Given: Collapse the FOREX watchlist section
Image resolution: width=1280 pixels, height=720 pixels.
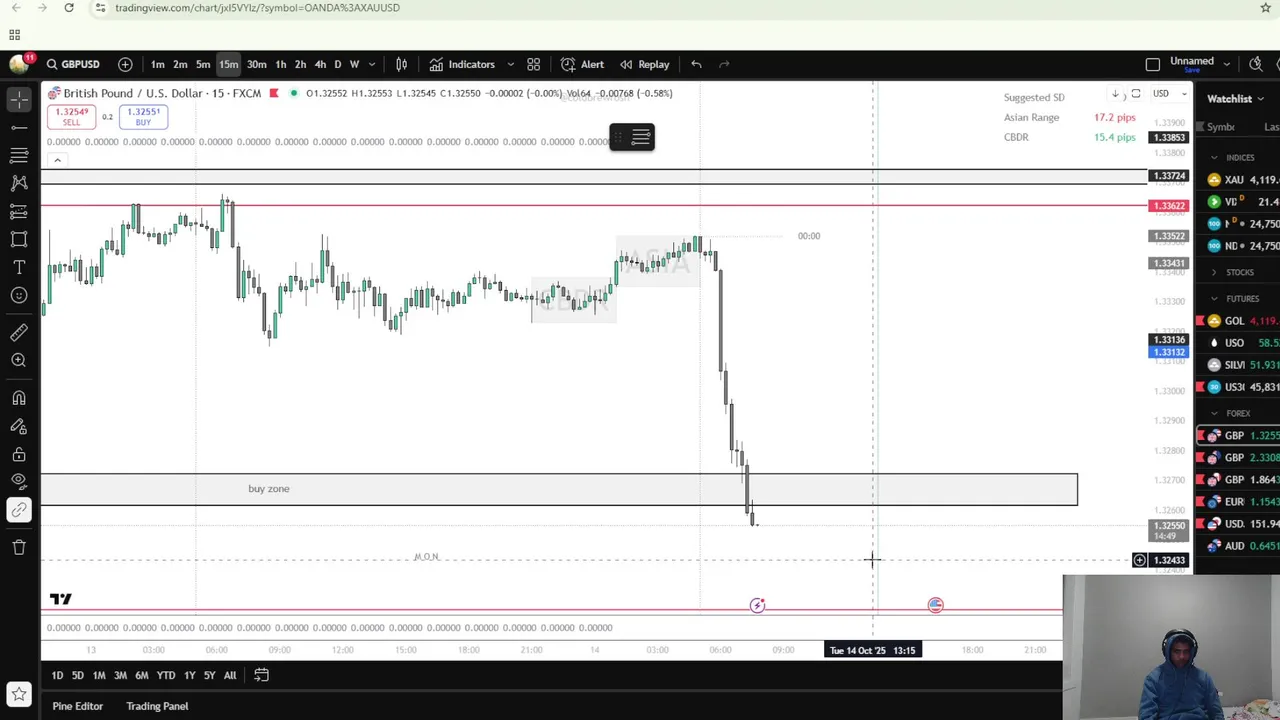Looking at the screenshot, I should pyautogui.click(x=1214, y=413).
